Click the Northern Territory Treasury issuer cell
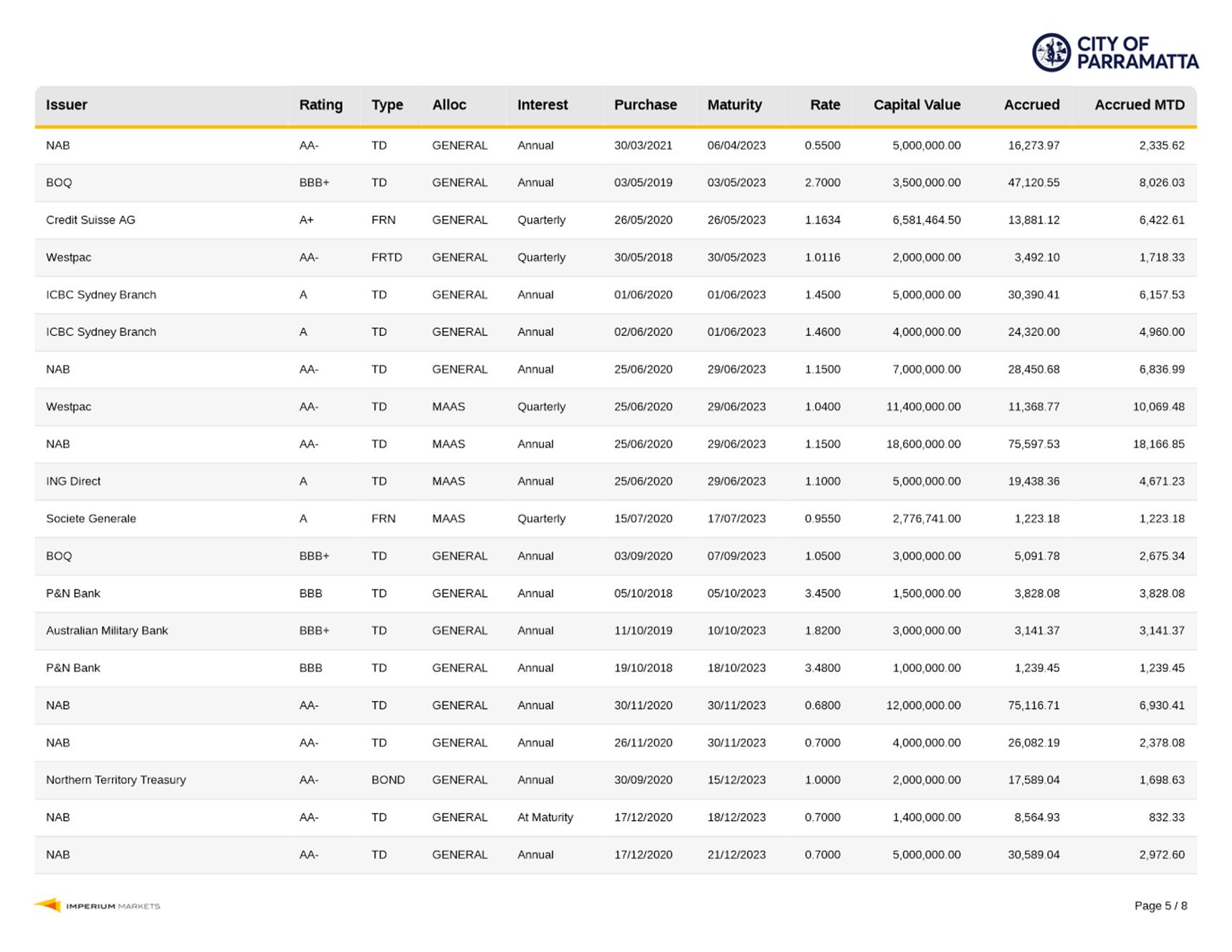The image size is (1232, 952). coord(116,780)
